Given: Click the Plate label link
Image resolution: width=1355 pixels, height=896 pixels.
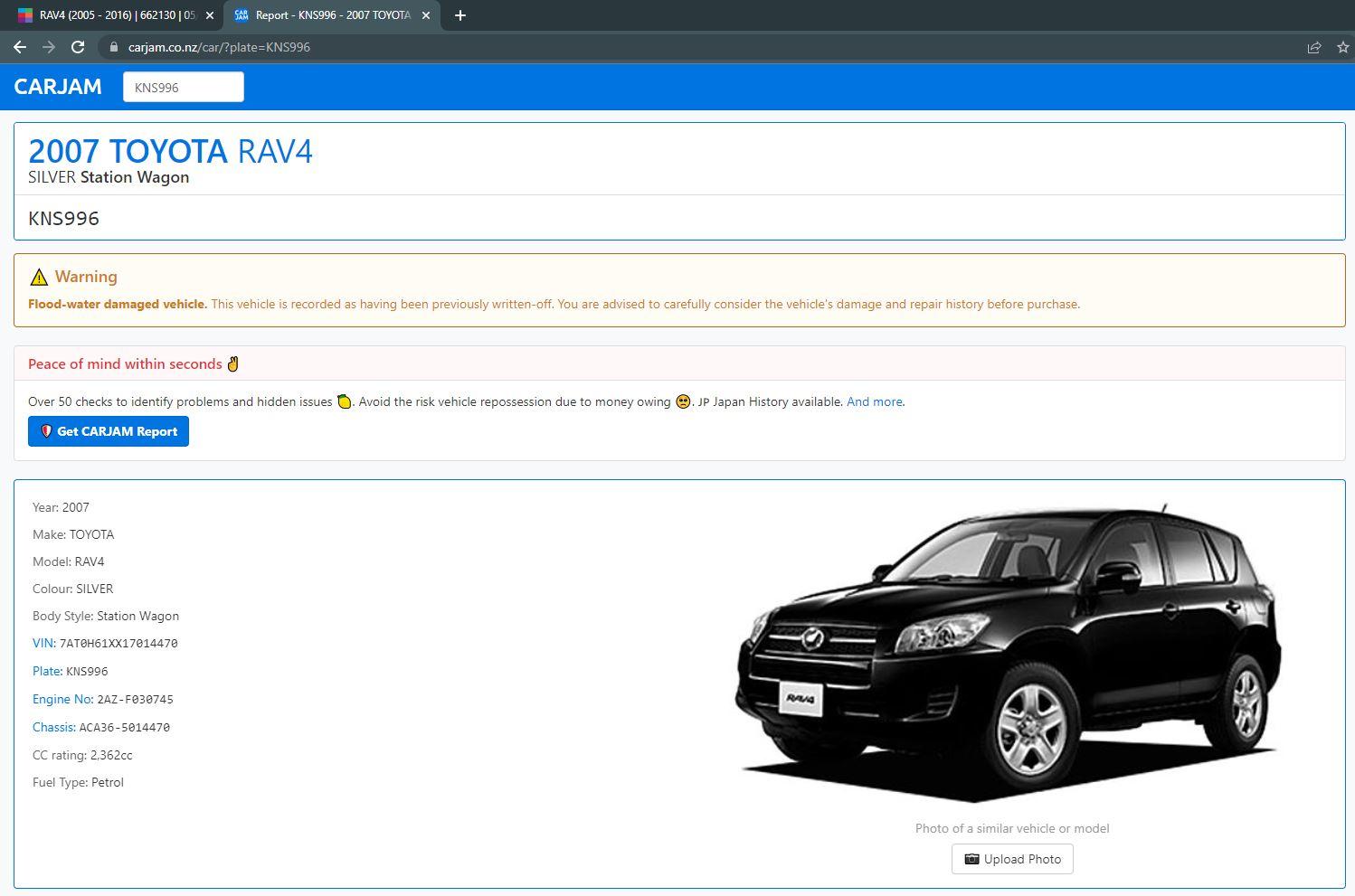Looking at the screenshot, I should click(47, 671).
